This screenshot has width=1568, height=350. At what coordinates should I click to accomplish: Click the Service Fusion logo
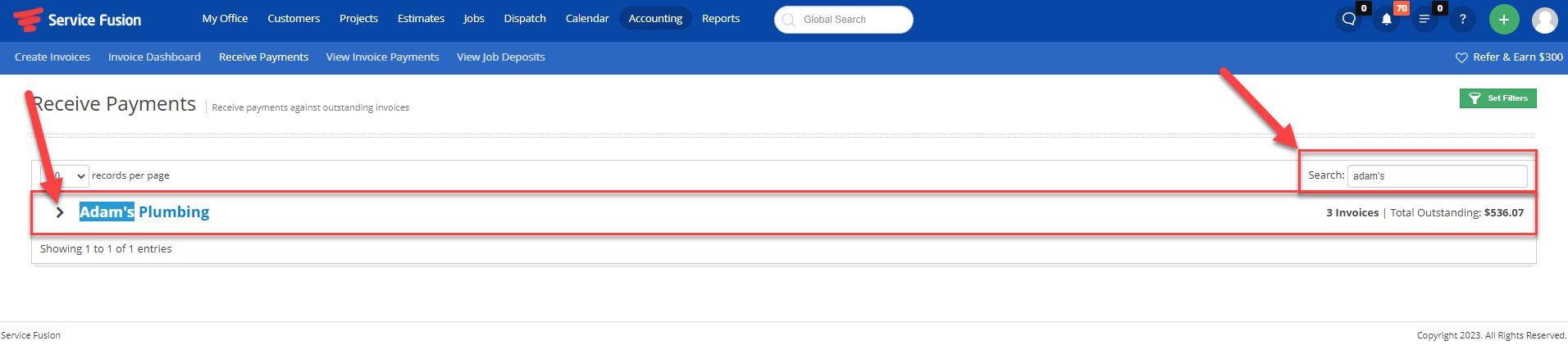pos(78,20)
